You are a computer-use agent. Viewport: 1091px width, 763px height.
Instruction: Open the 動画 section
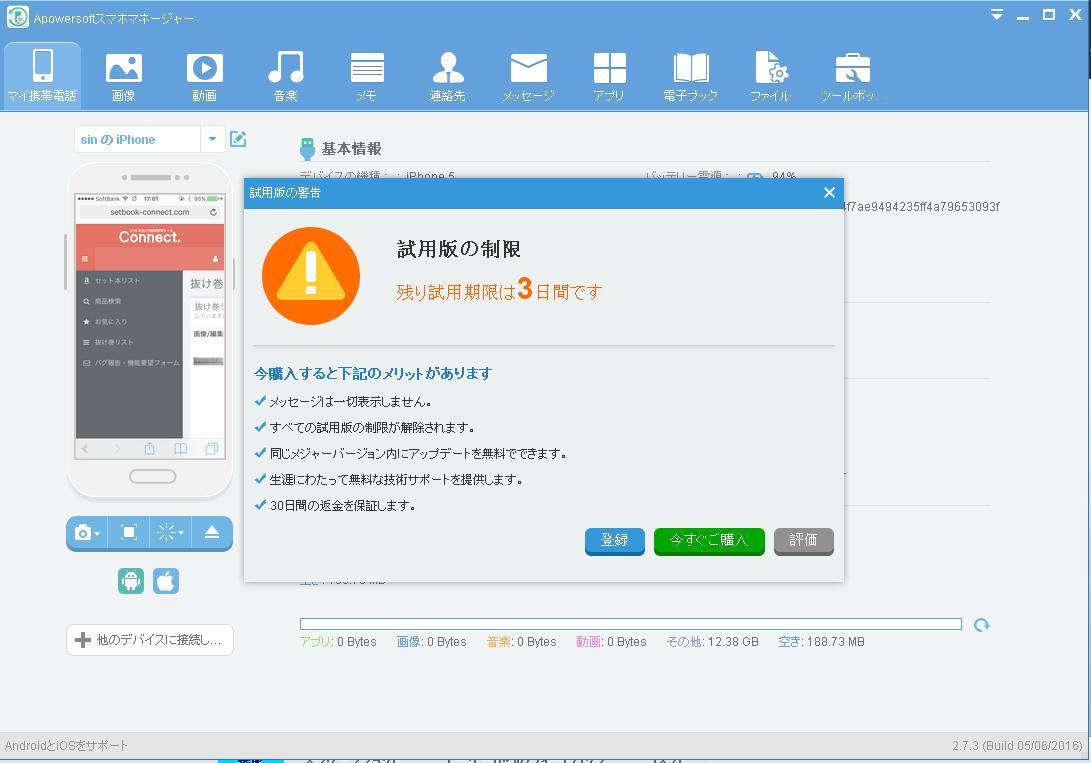(x=205, y=77)
